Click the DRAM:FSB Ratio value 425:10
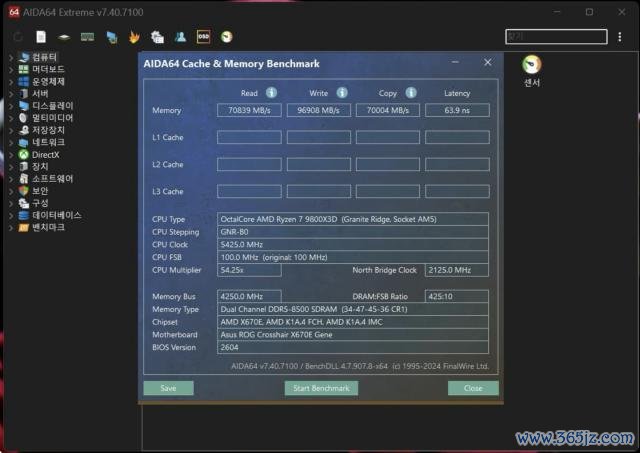The image size is (640, 453). [457, 296]
